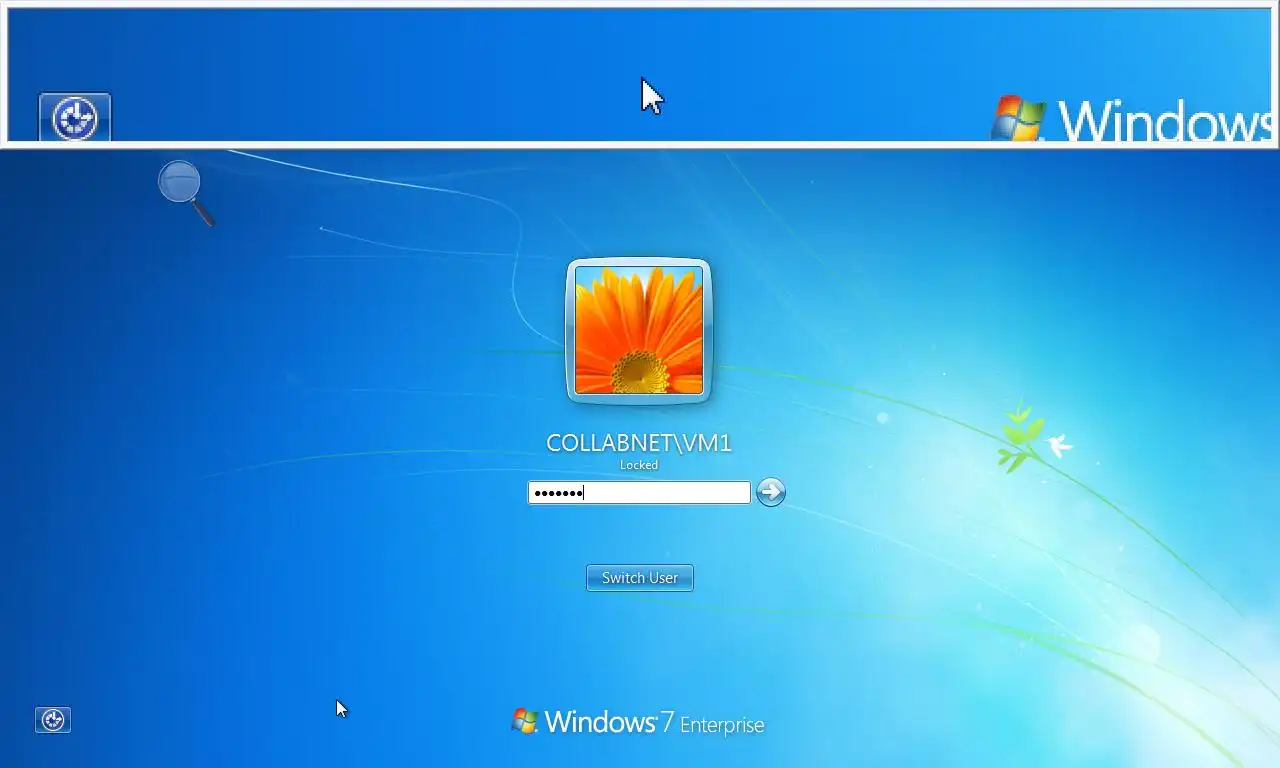Click the Magnifier glass icon
This screenshot has width=1280, height=768.
186,193
